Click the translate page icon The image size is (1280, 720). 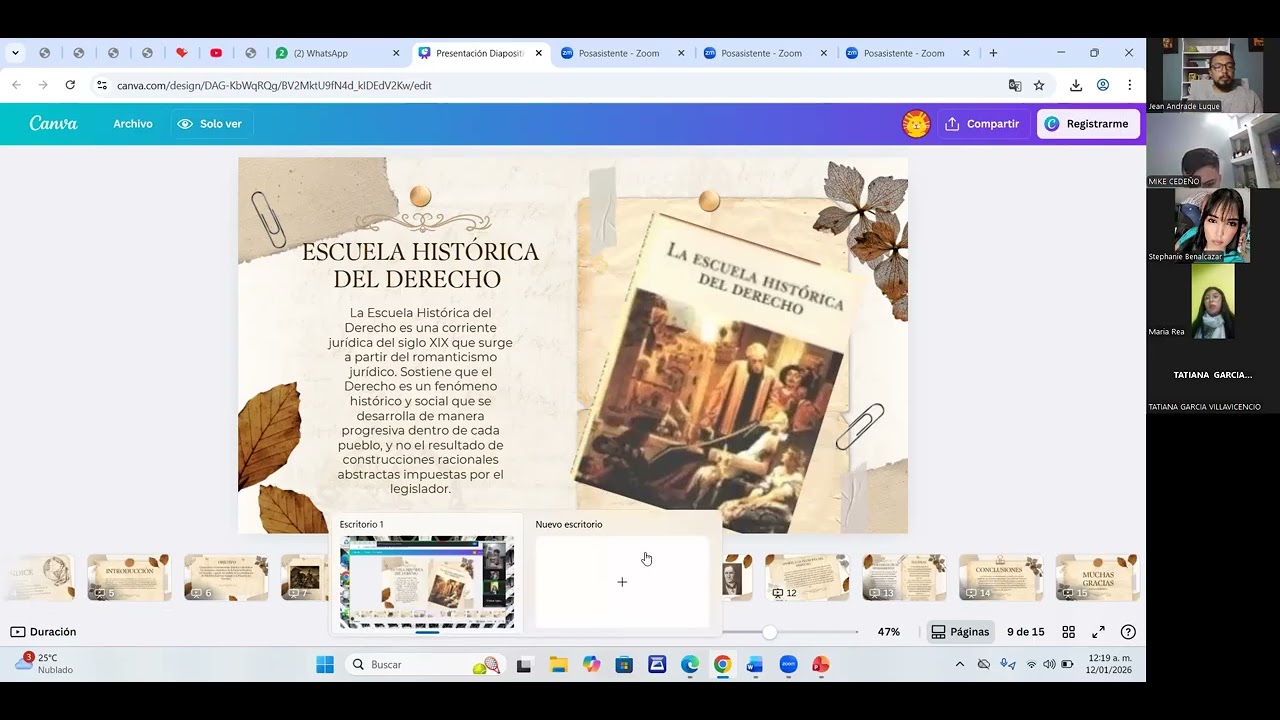pyautogui.click(x=1015, y=85)
